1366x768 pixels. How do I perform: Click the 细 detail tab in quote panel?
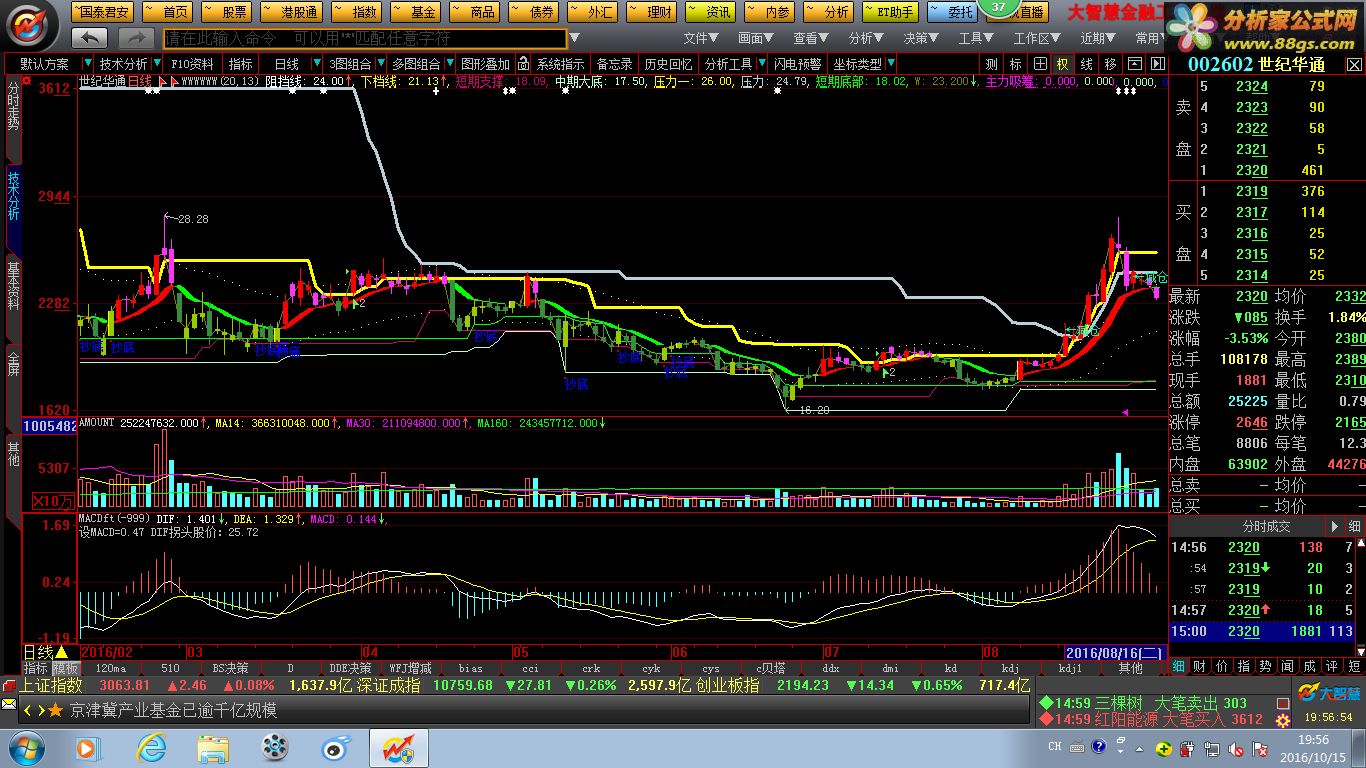(1178, 666)
